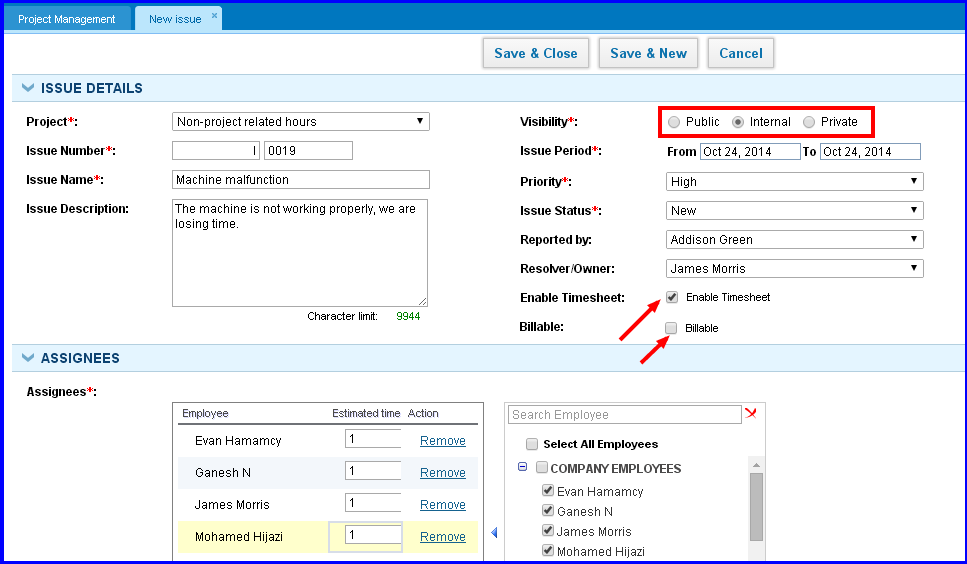Focus the Search Employee box

point(625,414)
